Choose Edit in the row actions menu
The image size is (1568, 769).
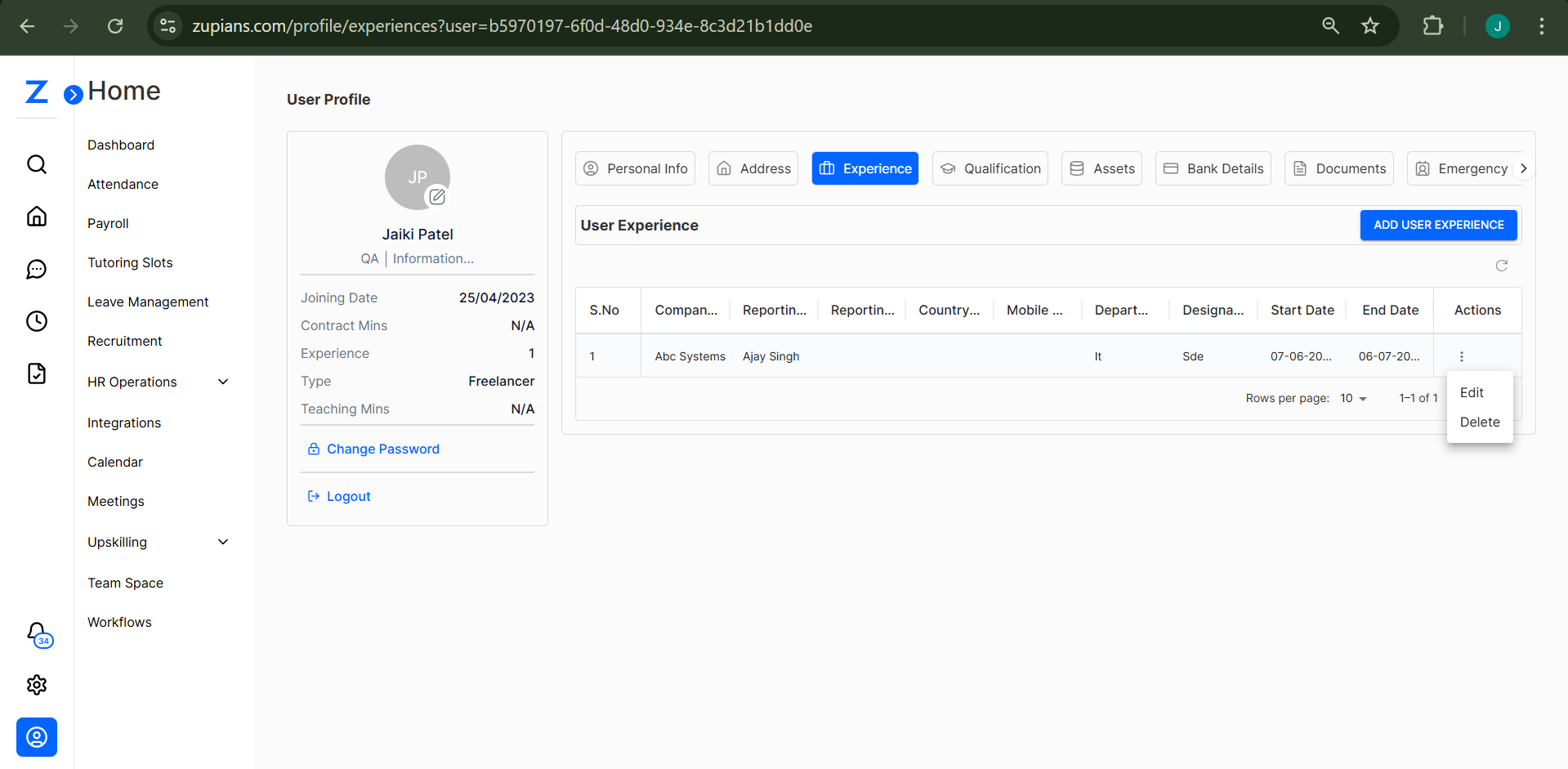coord(1472,392)
